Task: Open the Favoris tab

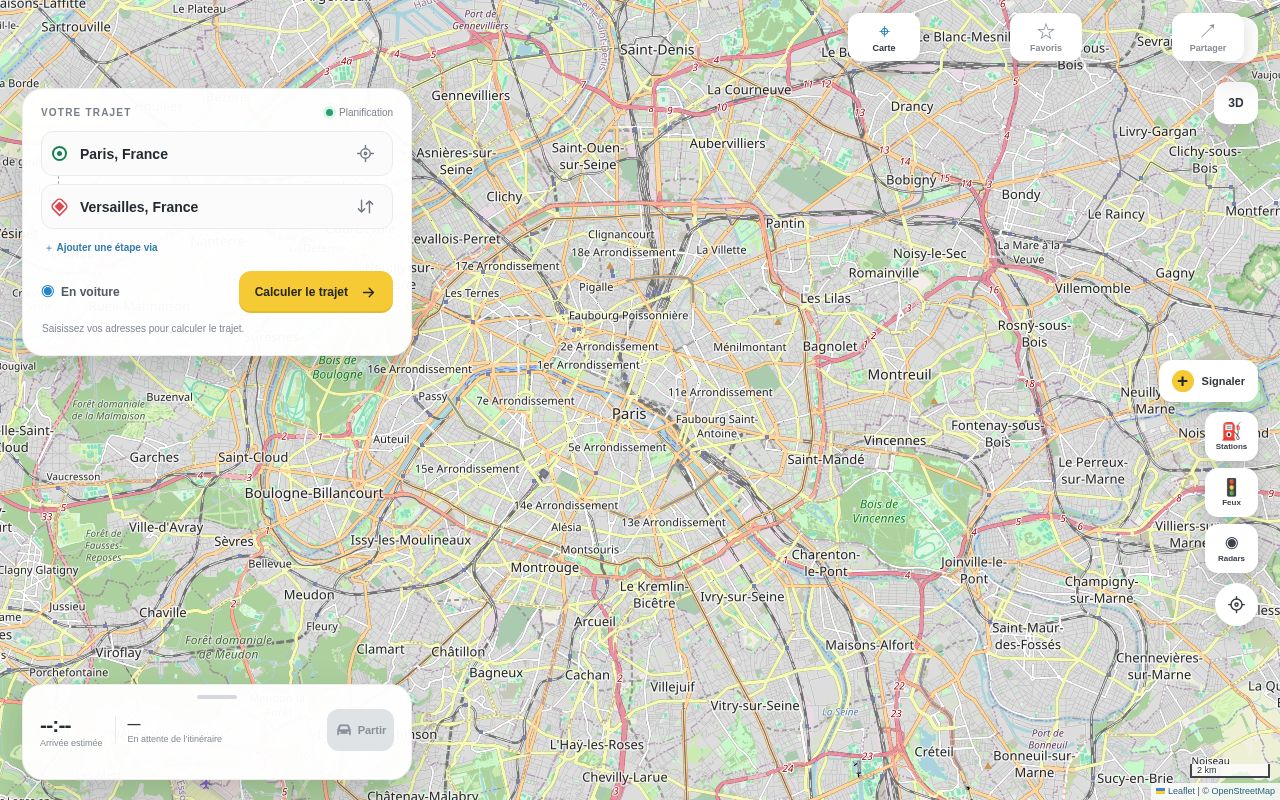Action: pyautogui.click(x=1046, y=37)
